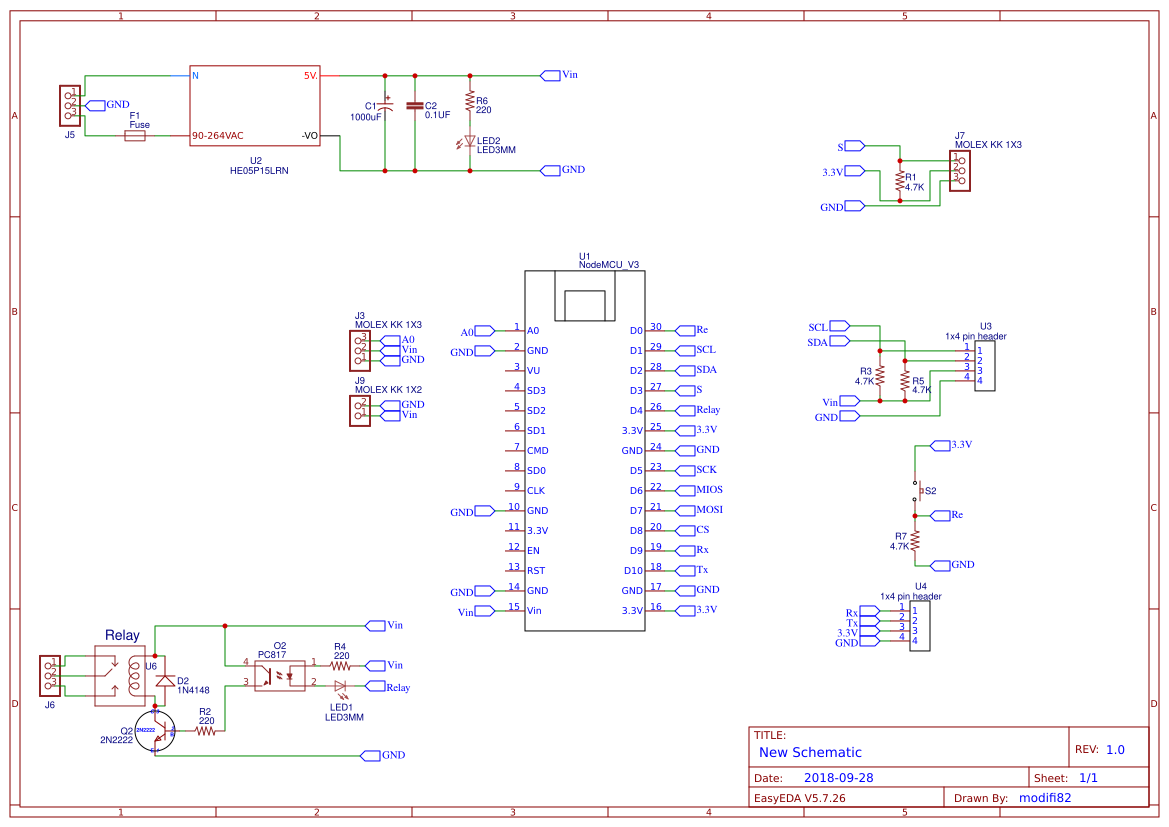
Task: Select the NodeMCU_V3 microcontroller symbol U1
Action: (585, 450)
